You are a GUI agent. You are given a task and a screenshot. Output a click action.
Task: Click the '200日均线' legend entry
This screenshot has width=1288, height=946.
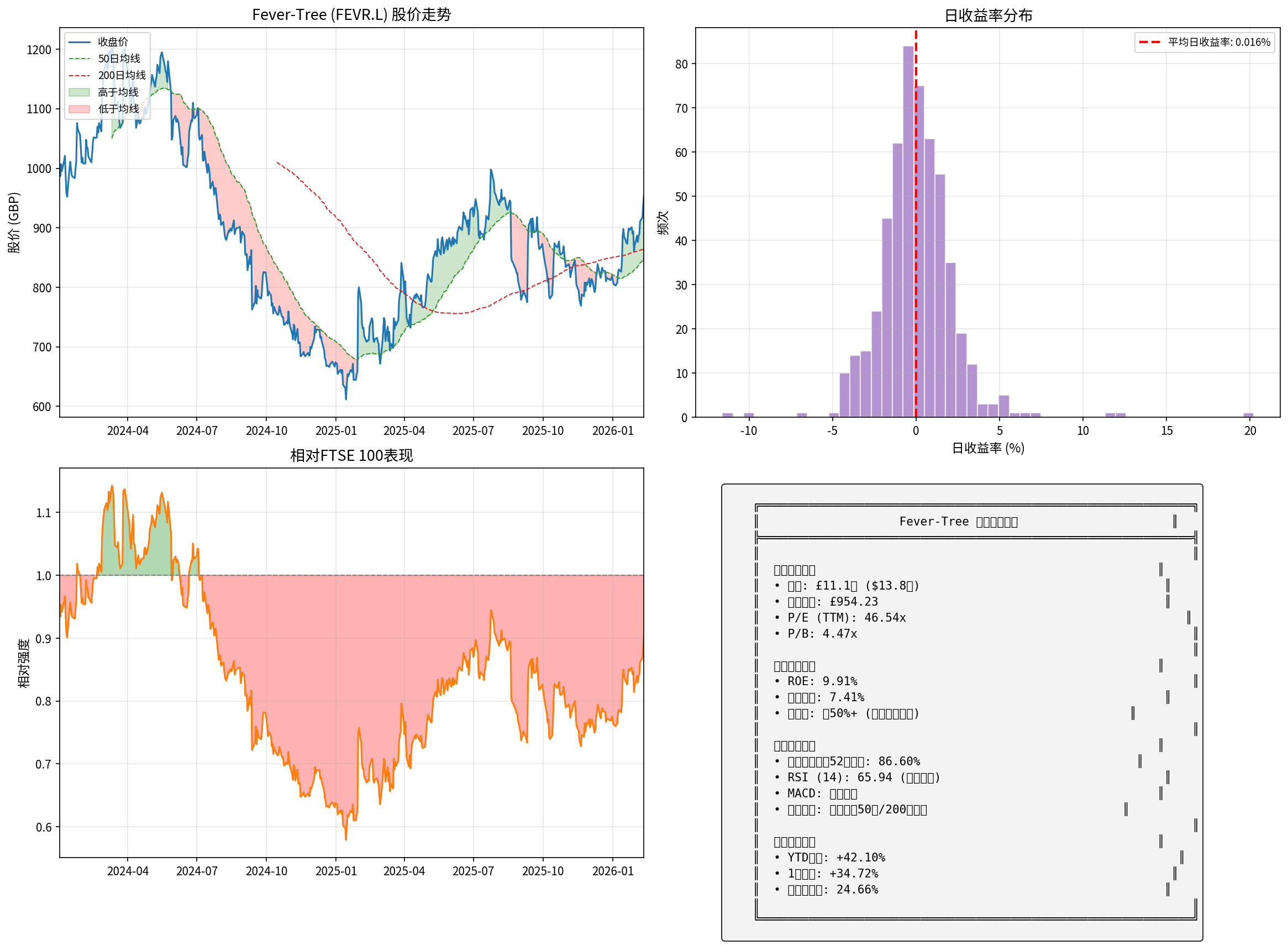pyautogui.click(x=122, y=75)
